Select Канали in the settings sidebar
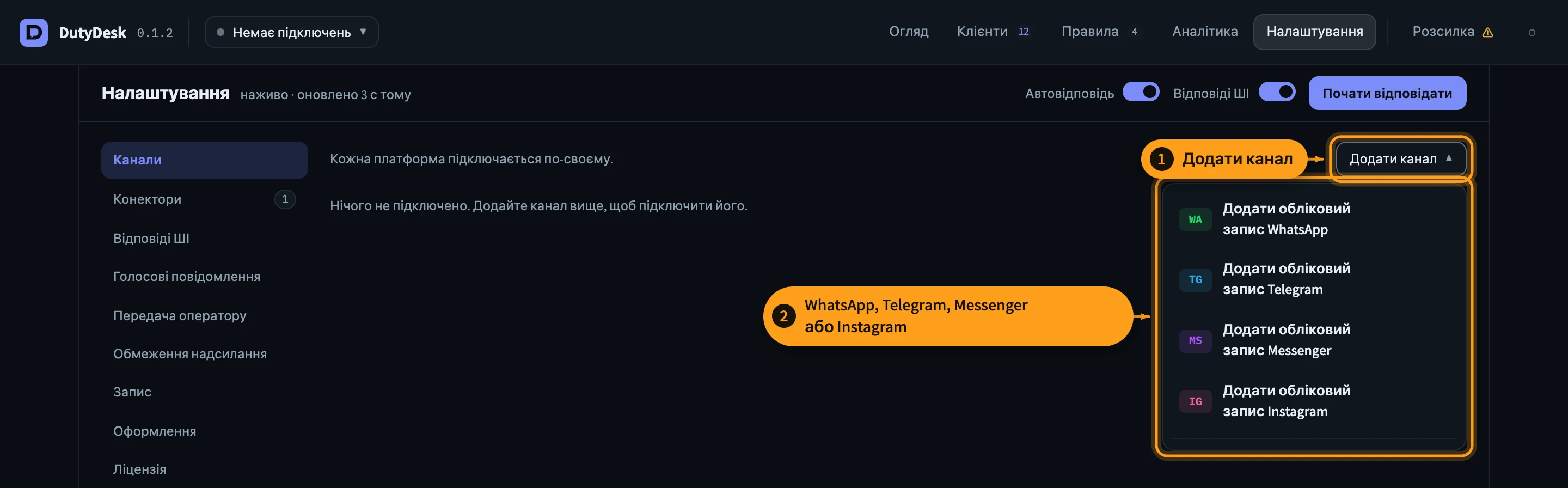1568x488 pixels. click(205, 160)
